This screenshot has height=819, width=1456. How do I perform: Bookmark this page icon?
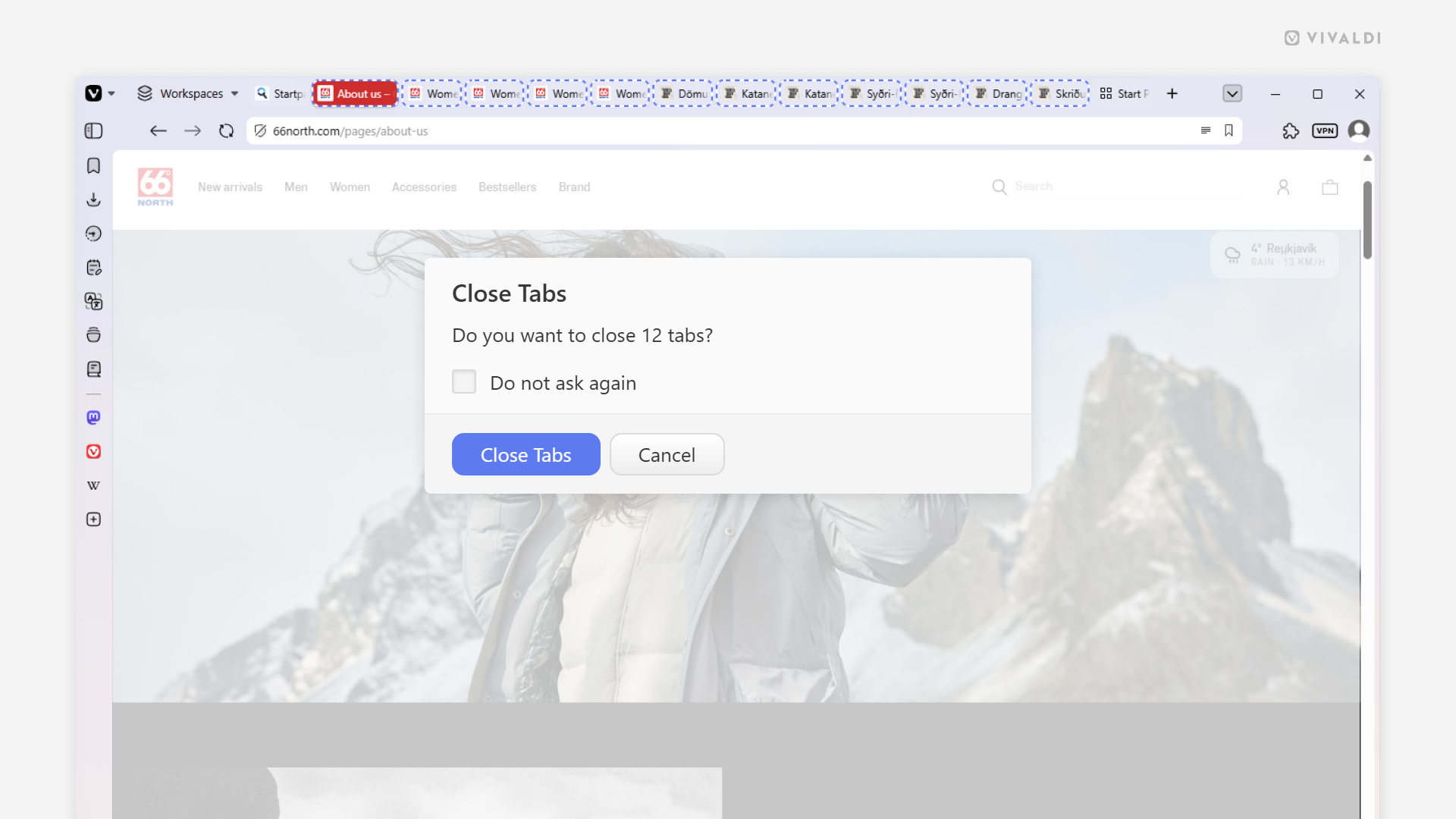(1229, 131)
